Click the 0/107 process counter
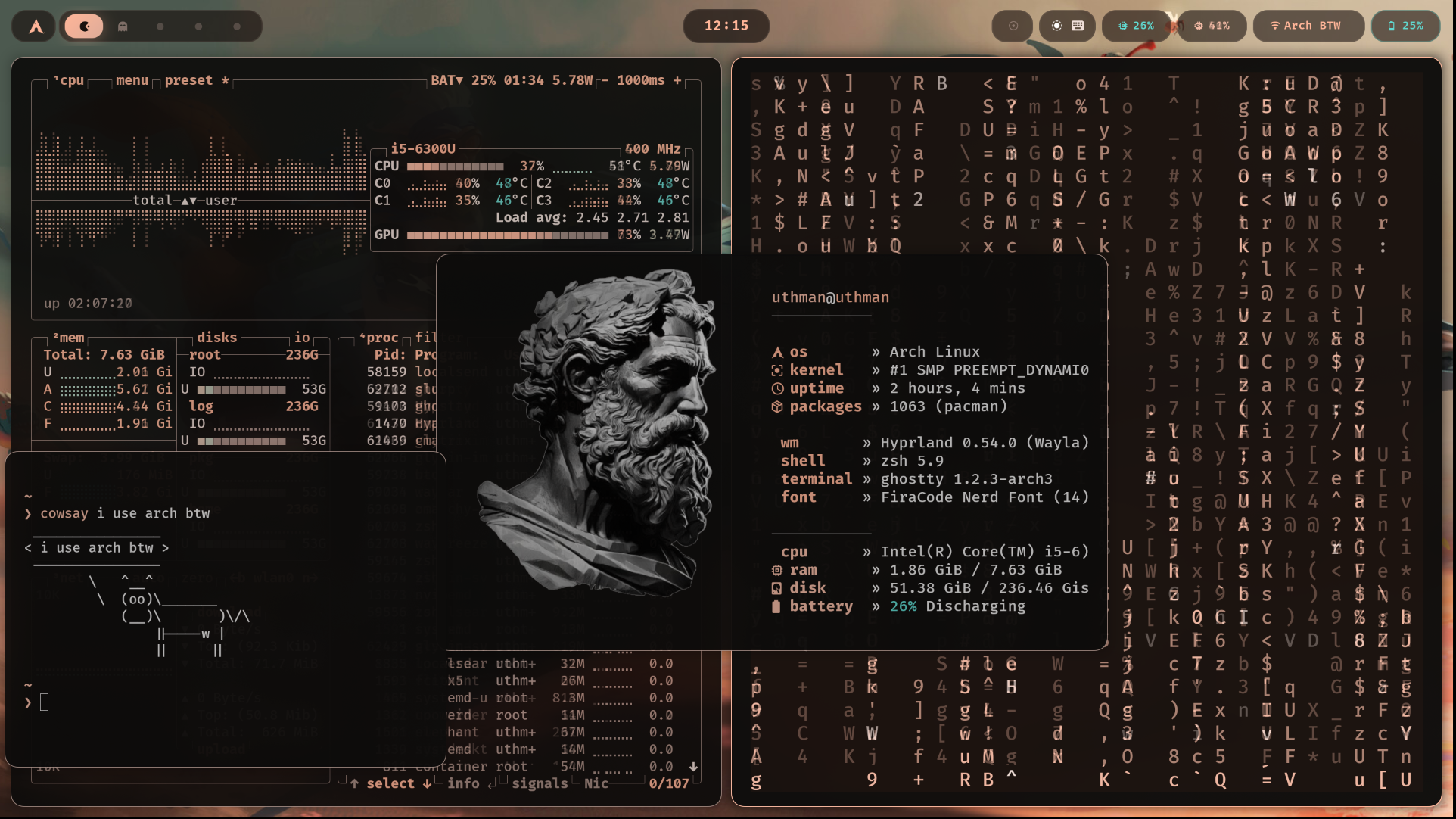Screen dimensions: 1456x819 pos(669,783)
